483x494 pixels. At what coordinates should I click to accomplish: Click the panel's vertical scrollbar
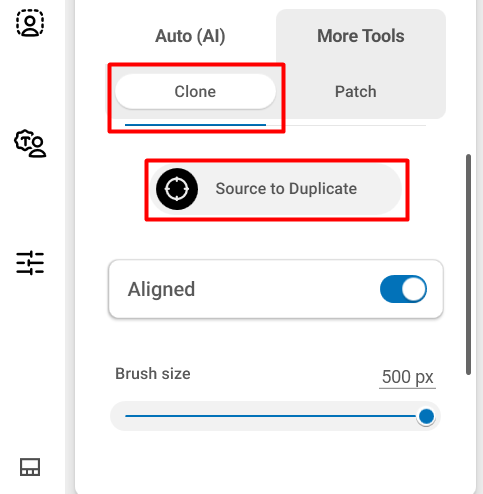[x=468, y=264]
